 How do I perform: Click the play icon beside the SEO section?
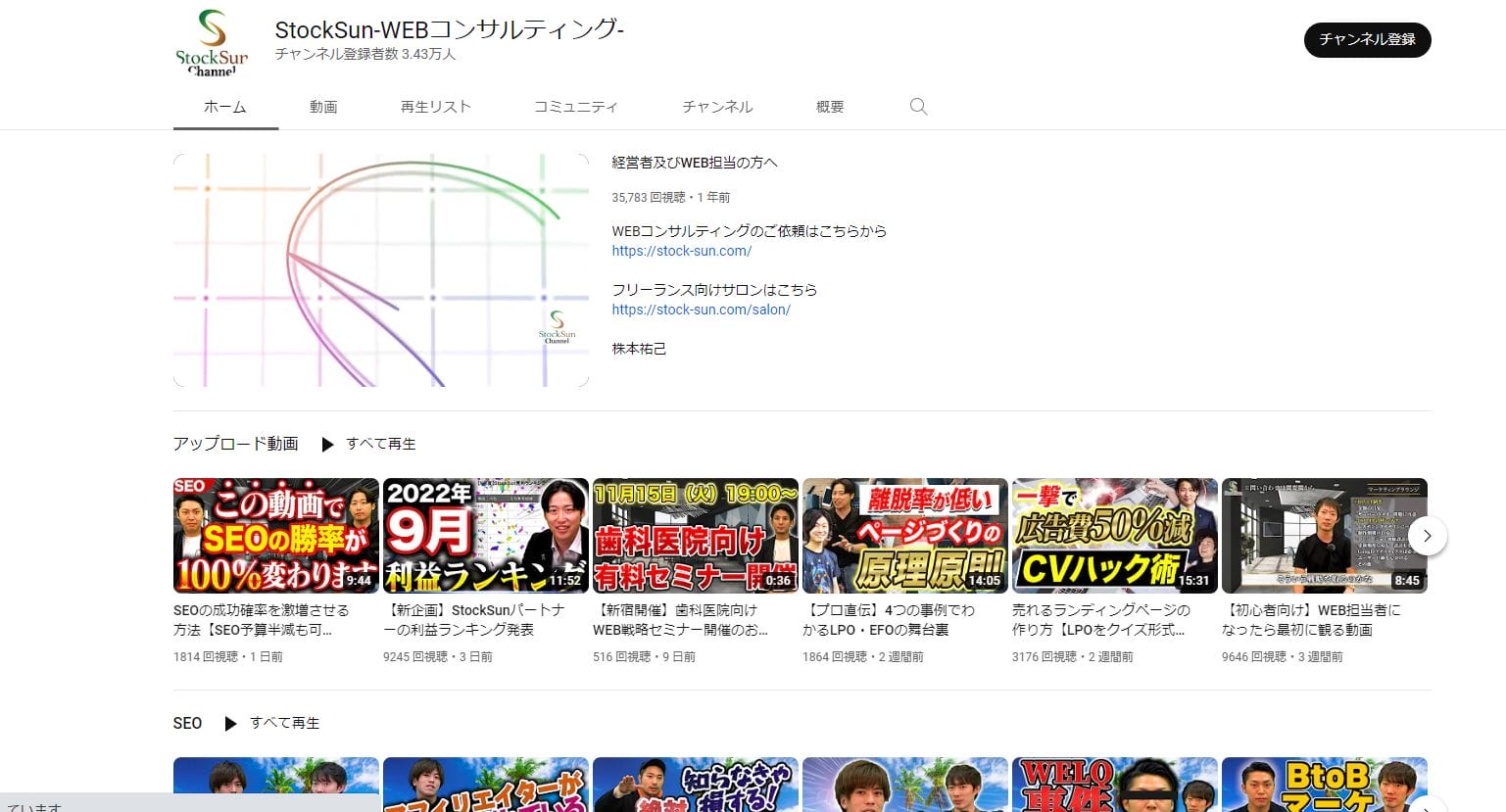click(x=231, y=723)
